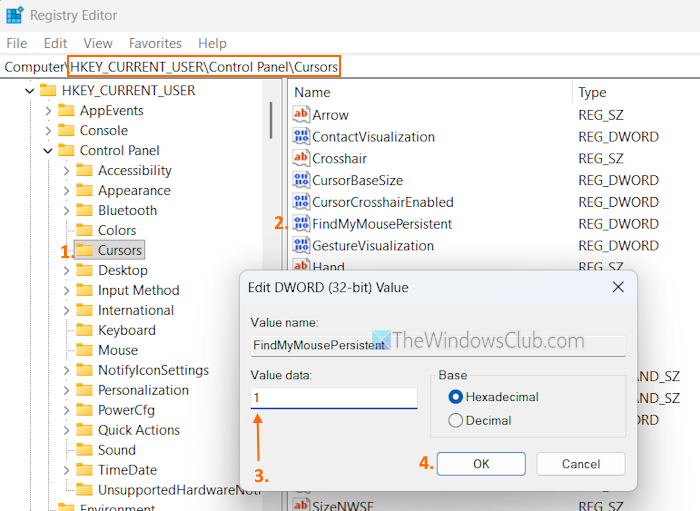700x511 pixels.
Task: Open the File menu
Action: (17, 43)
